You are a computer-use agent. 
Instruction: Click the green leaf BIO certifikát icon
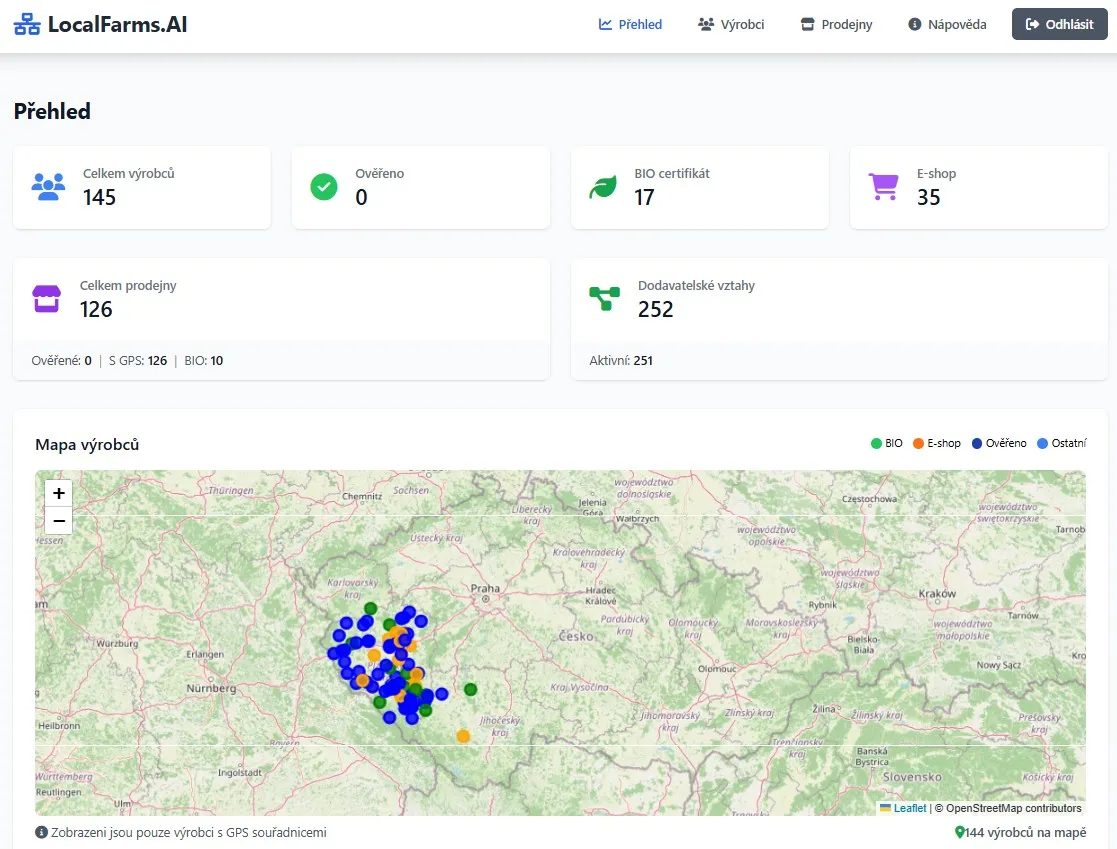coord(603,187)
